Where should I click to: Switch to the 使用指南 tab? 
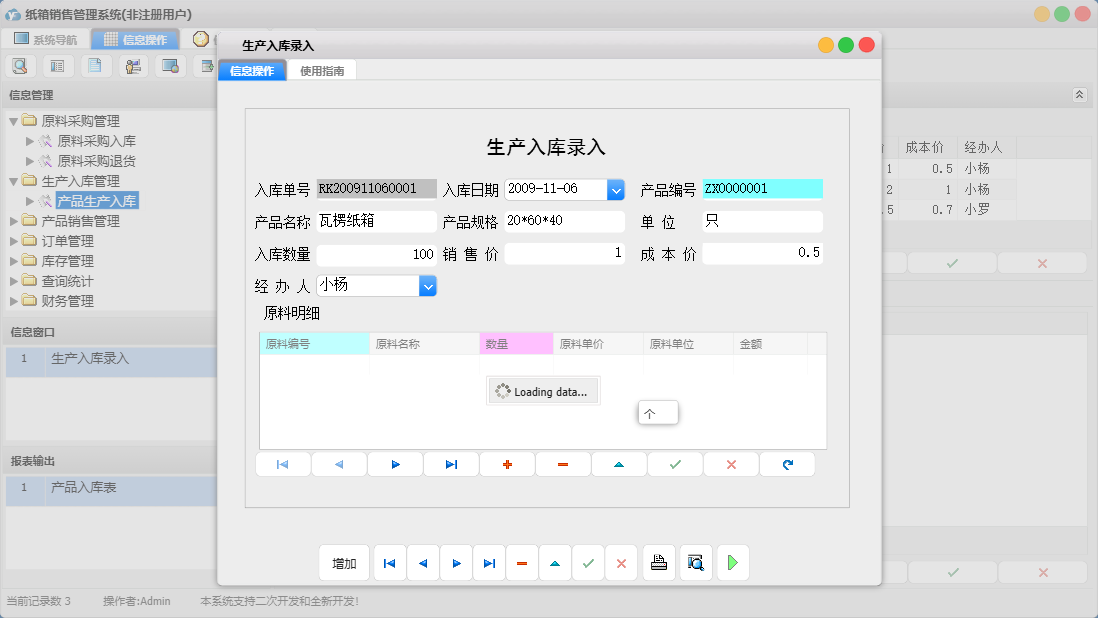[322, 71]
